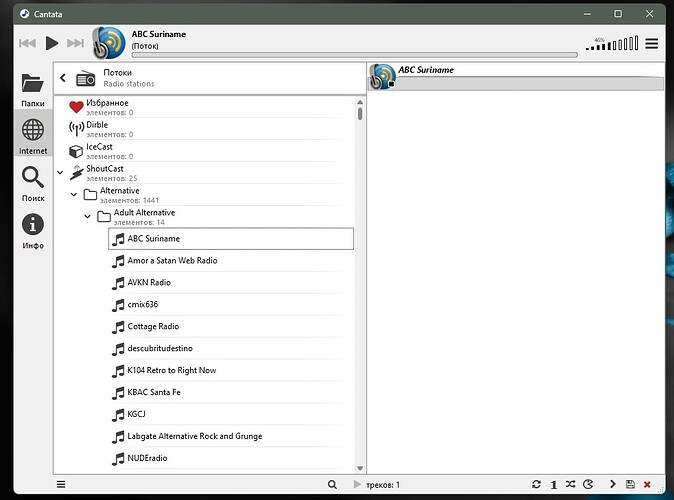Open the Dirble provider
The image size is (674, 500).
(211, 129)
